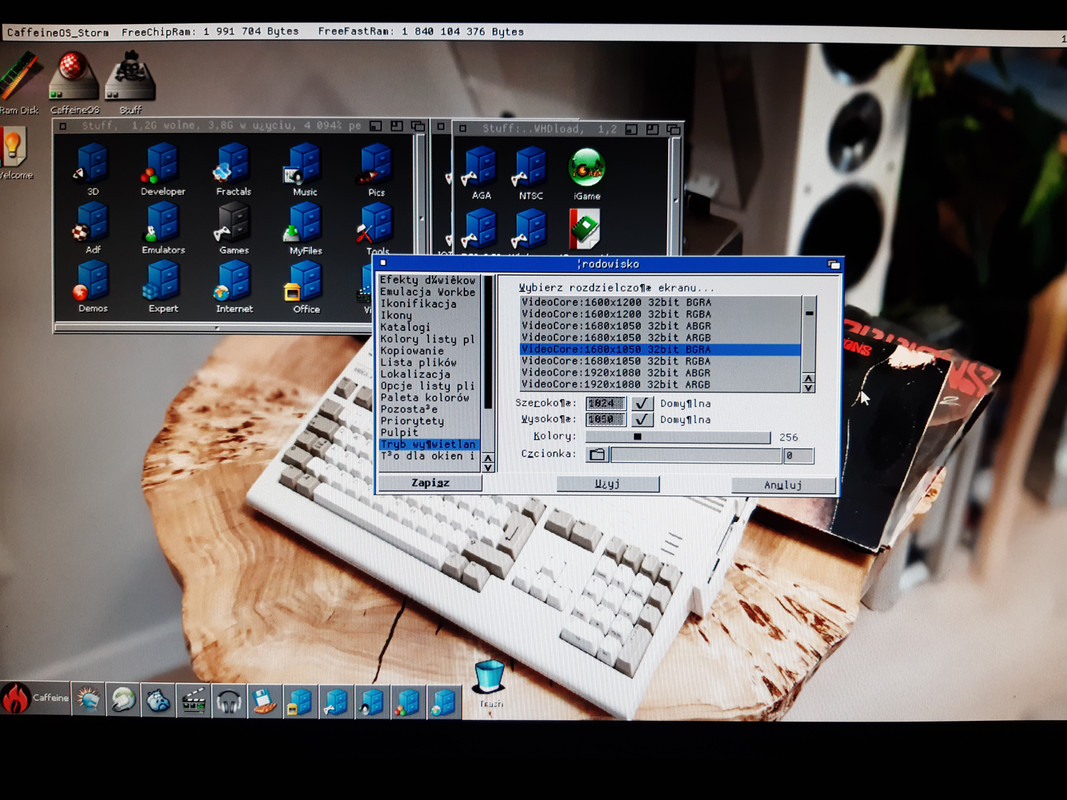1067x800 pixels.
Task: Click depth gadget of Środowisko window
Action: click(x=833, y=265)
